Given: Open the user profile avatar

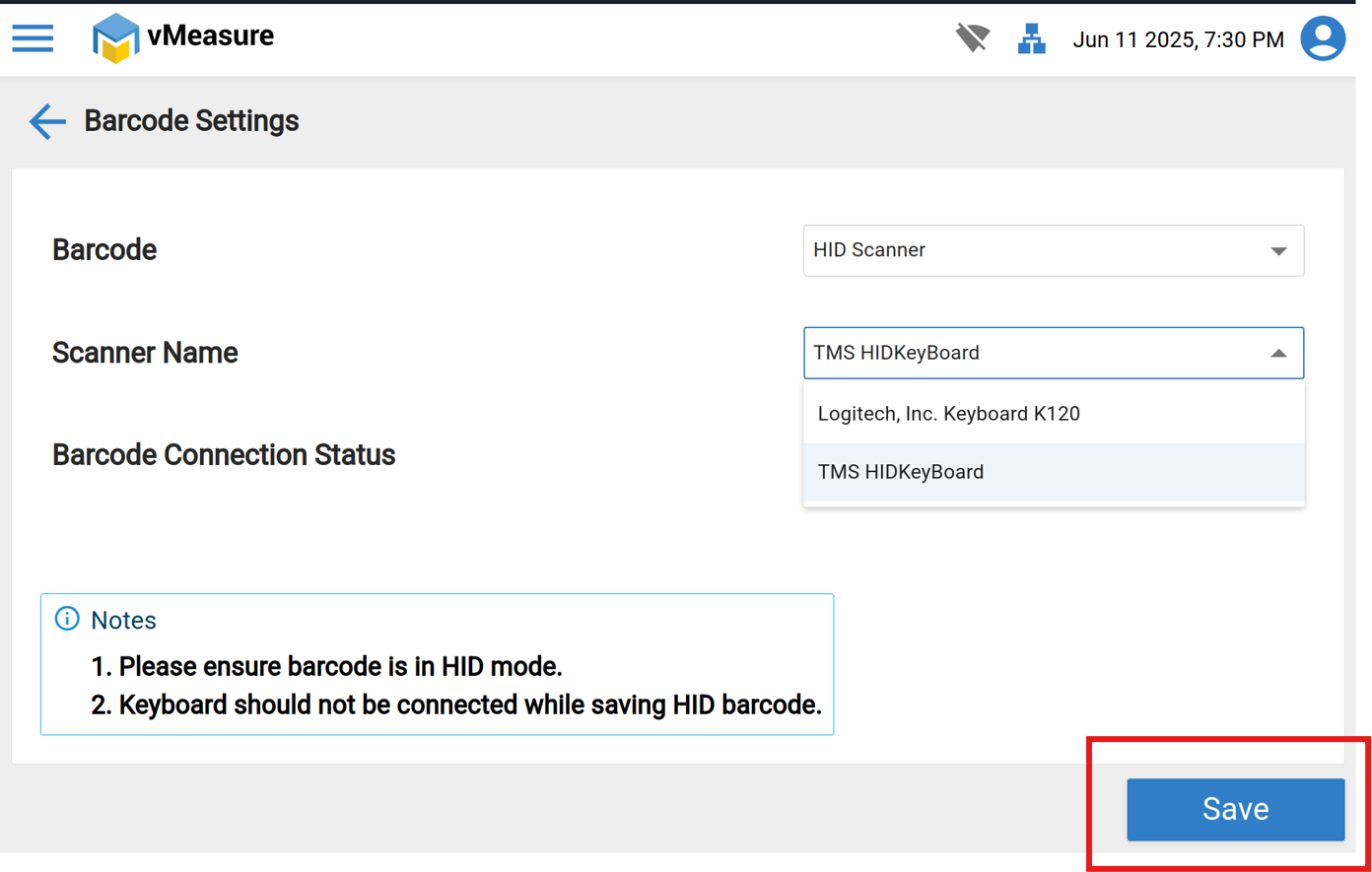Looking at the screenshot, I should tap(1323, 38).
